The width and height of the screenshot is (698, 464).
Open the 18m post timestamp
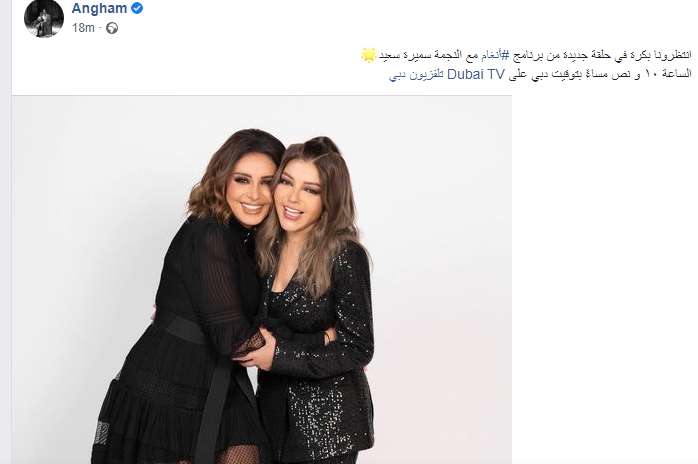click(x=83, y=28)
